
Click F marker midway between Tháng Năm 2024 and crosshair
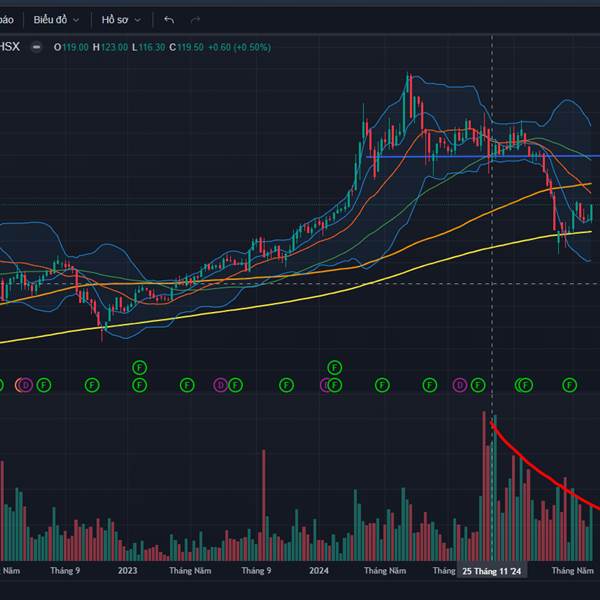(429, 385)
